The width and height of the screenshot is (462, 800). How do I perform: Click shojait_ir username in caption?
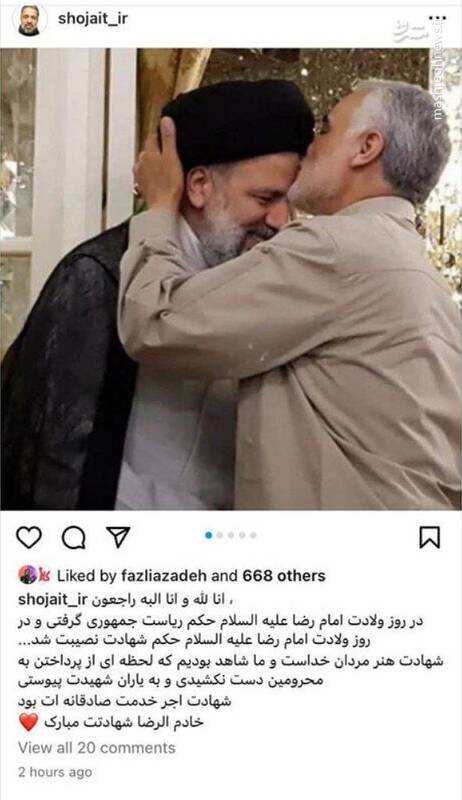click(x=53, y=599)
